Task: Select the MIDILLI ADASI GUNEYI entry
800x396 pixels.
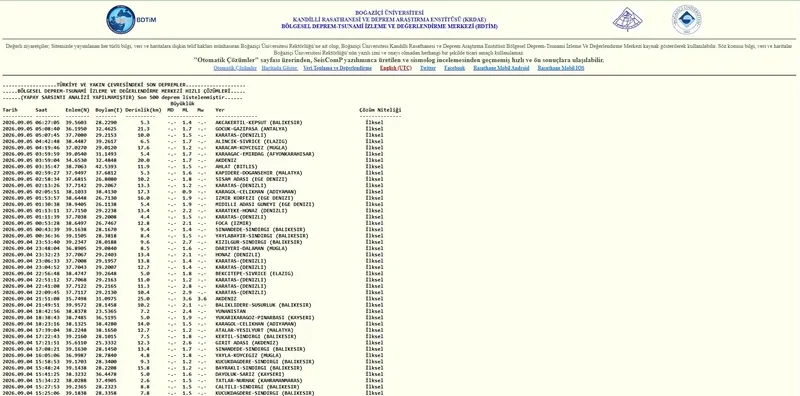Action: coord(265,205)
